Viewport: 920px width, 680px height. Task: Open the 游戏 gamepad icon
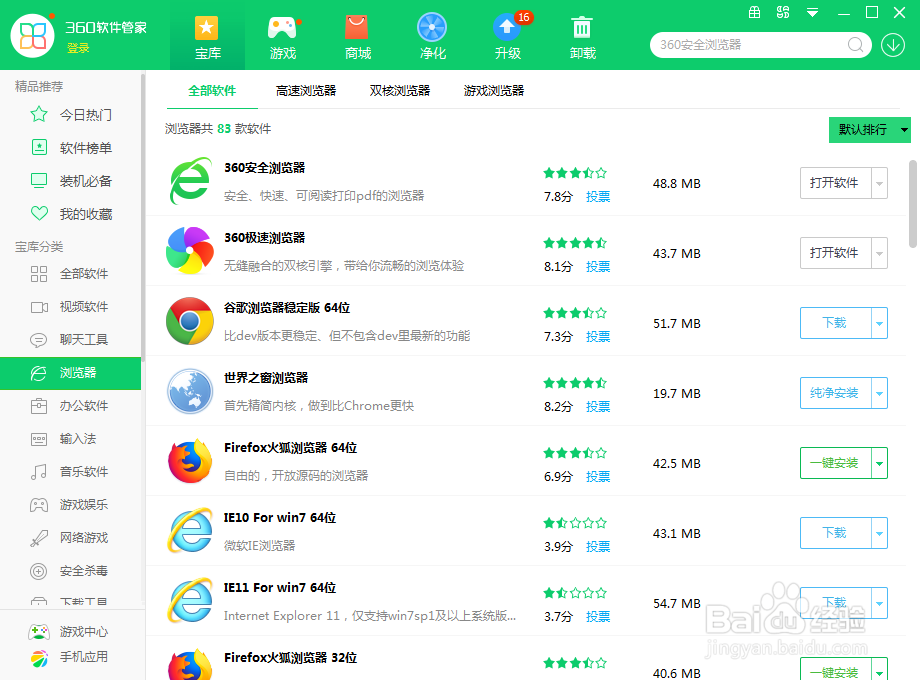coord(283,28)
